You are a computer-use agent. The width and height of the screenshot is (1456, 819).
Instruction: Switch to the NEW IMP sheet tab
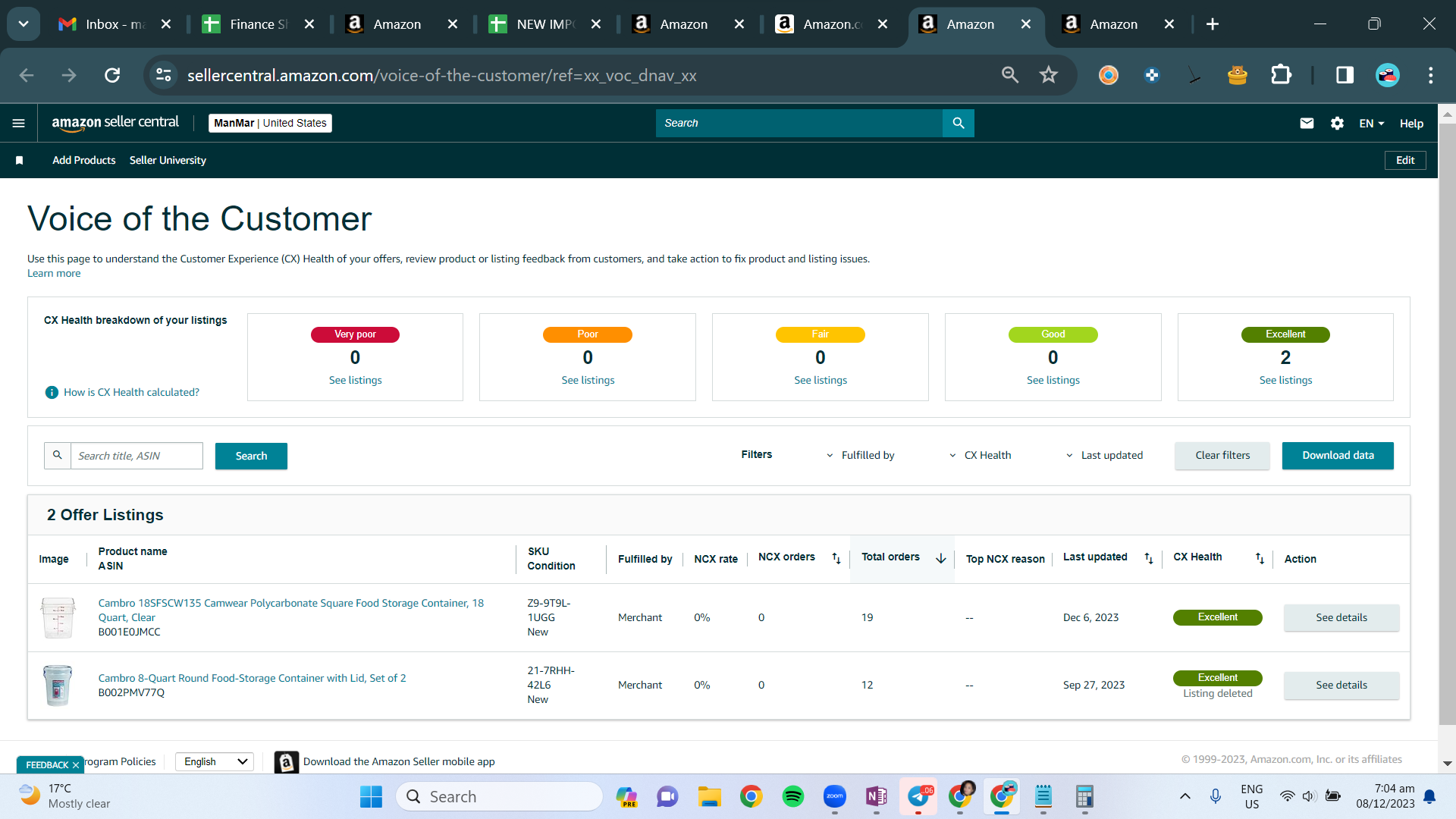545,24
